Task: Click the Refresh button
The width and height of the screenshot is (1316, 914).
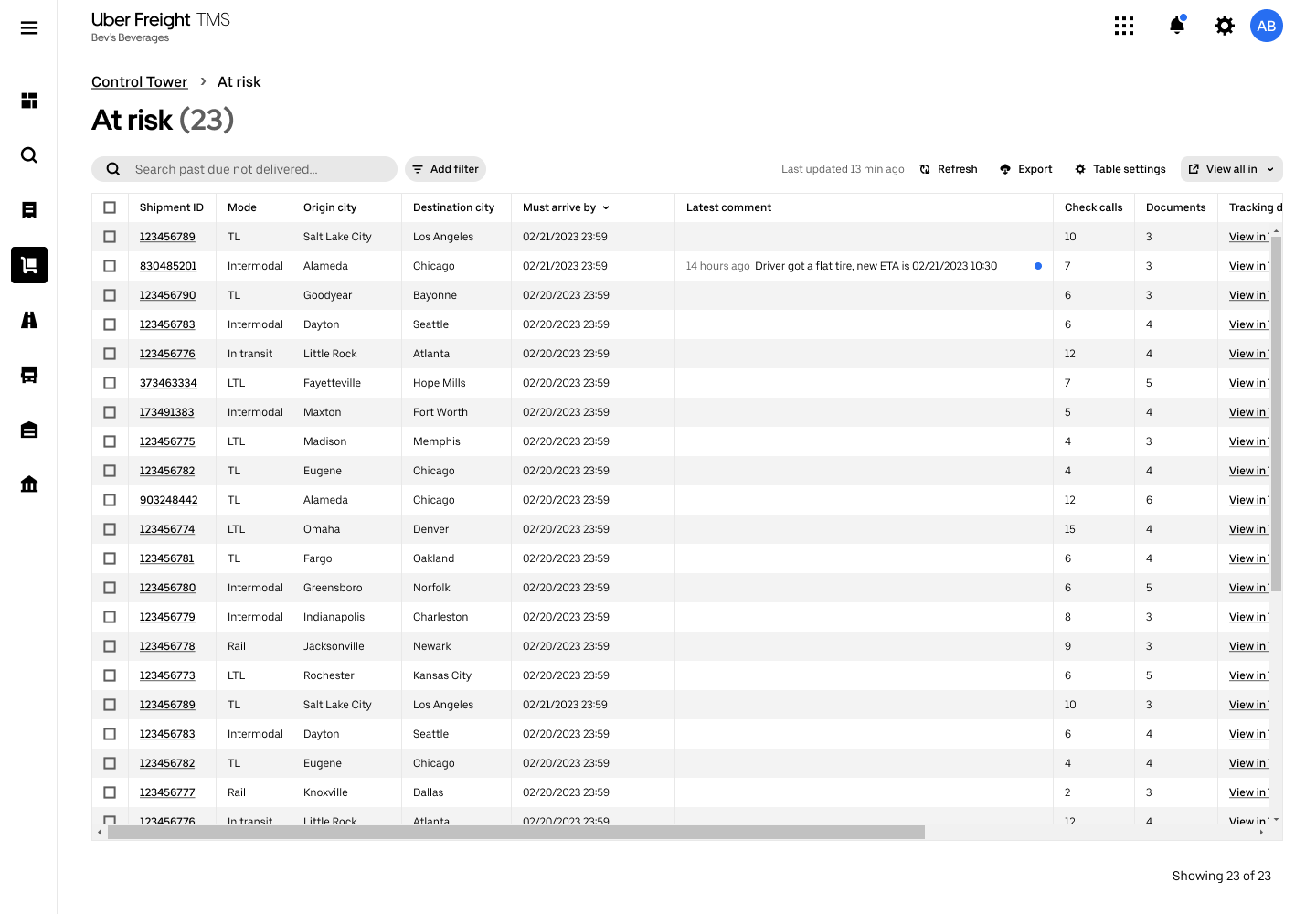Action: [949, 169]
